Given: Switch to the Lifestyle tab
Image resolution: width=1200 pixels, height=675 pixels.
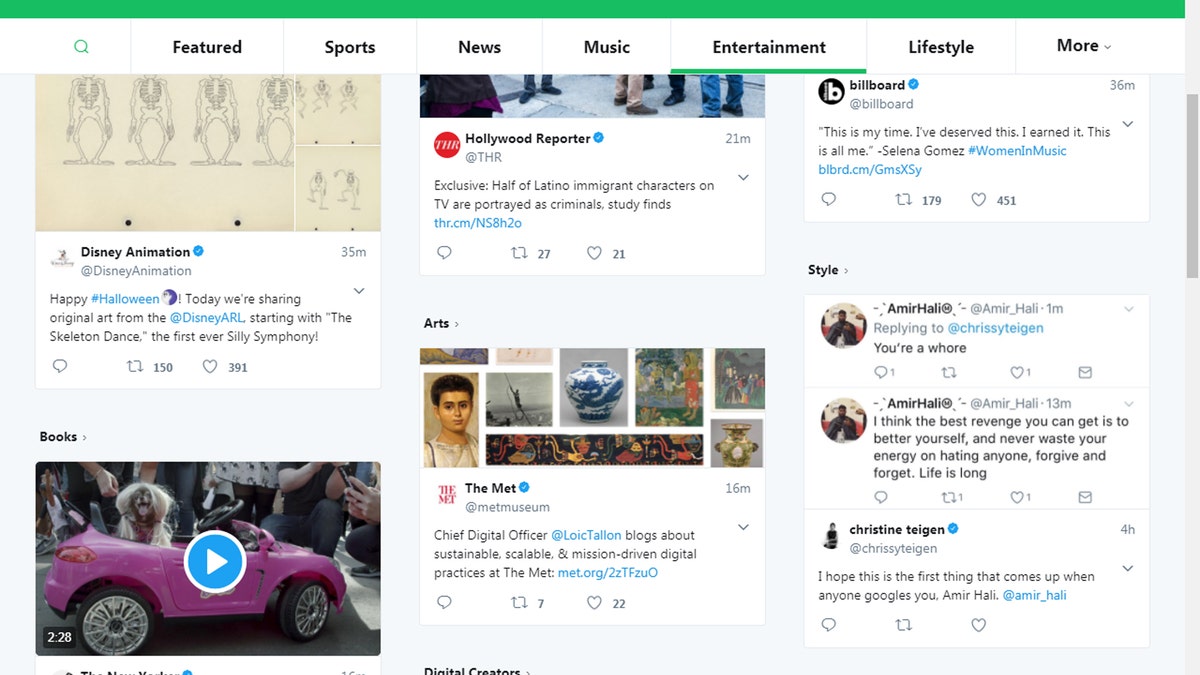Looking at the screenshot, I should [941, 47].
